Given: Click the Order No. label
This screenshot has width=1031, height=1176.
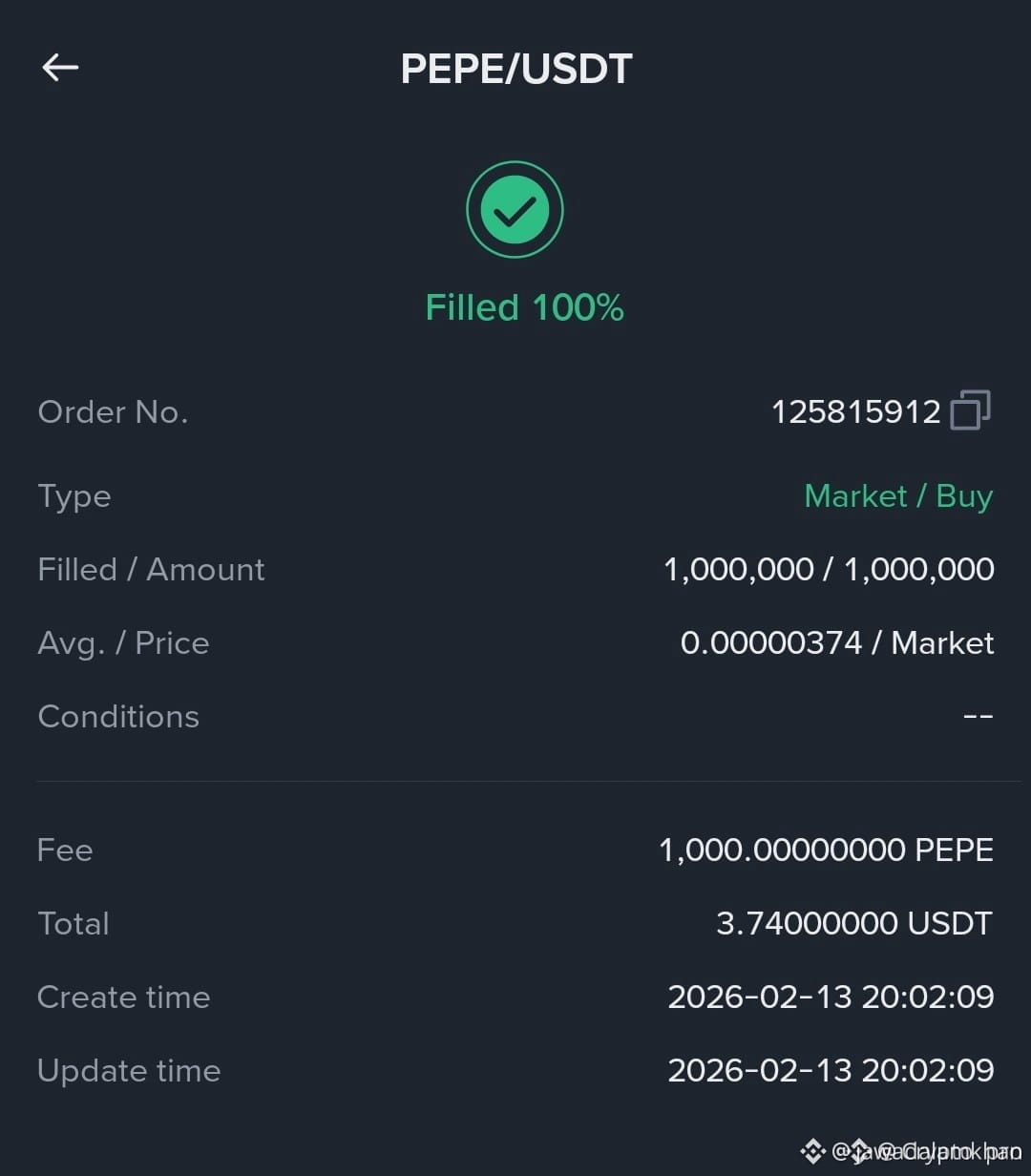Looking at the screenshot, I should click(x=113, y=411).
